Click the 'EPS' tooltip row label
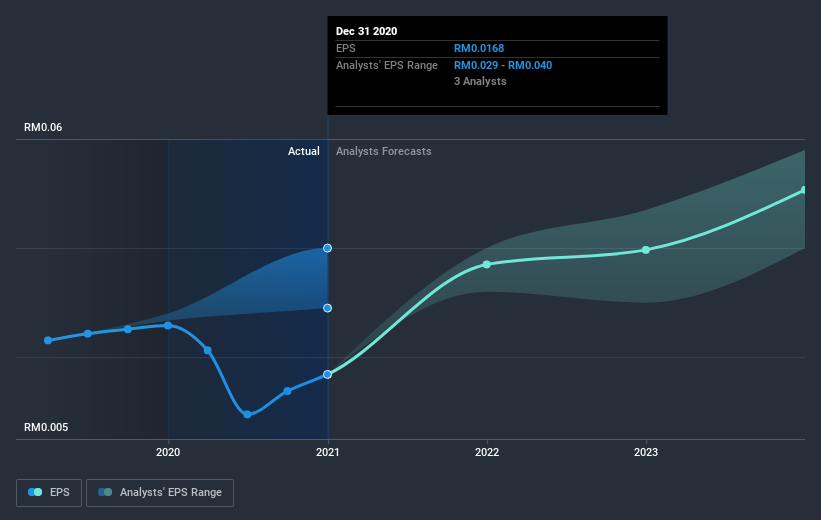 [346, 48]
